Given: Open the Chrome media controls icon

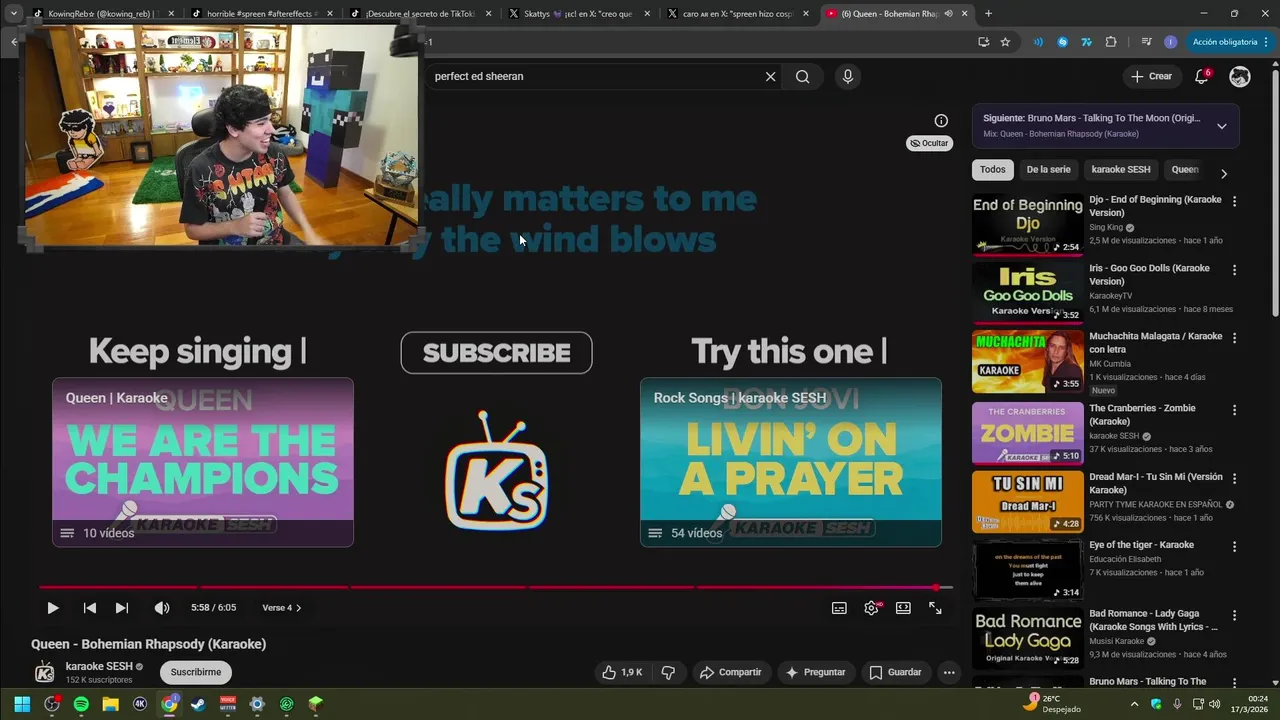Looking at the screenshot, I should coord(1146,42).
